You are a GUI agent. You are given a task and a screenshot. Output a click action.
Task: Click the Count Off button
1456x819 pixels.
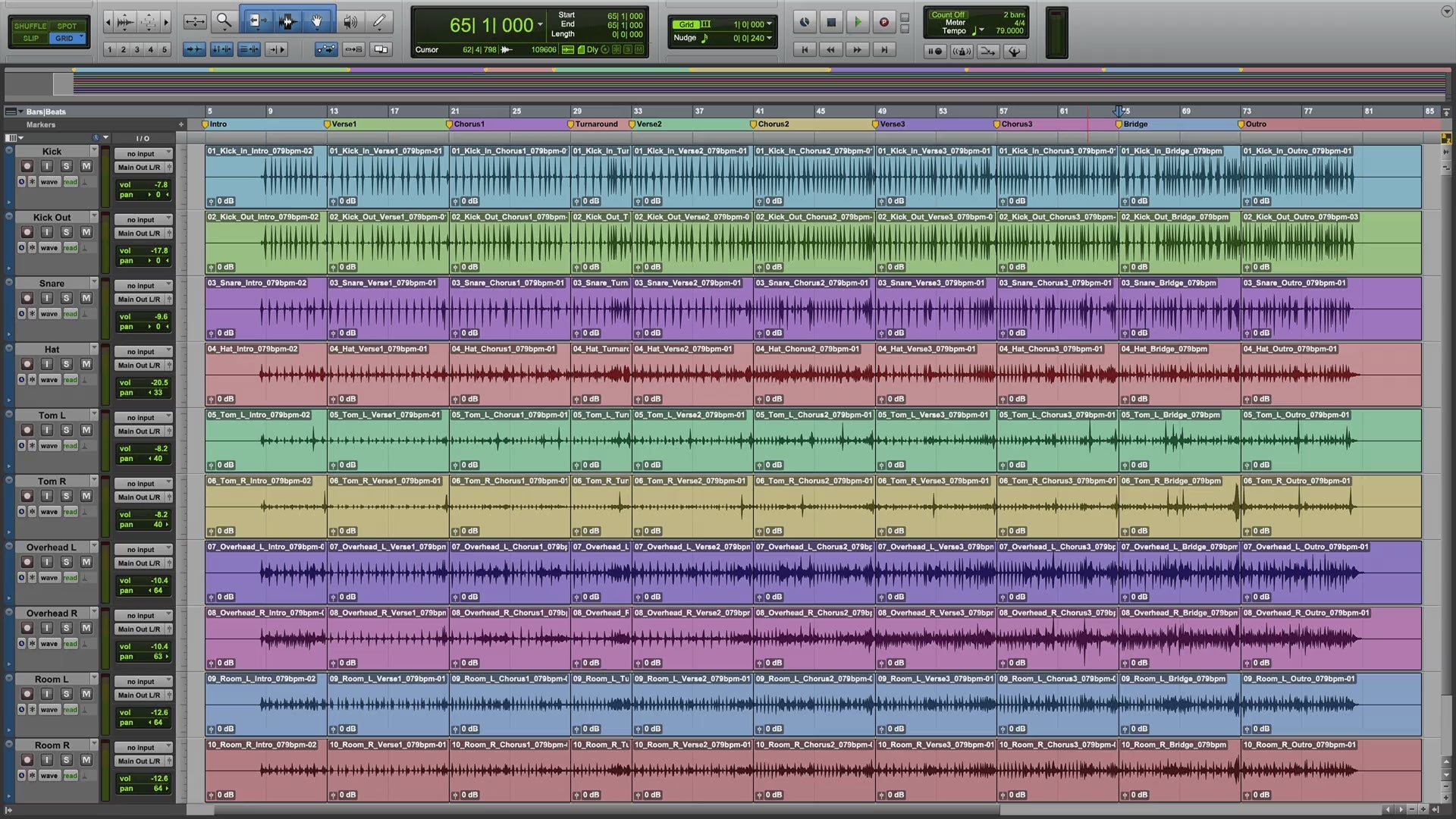(948, 15)
